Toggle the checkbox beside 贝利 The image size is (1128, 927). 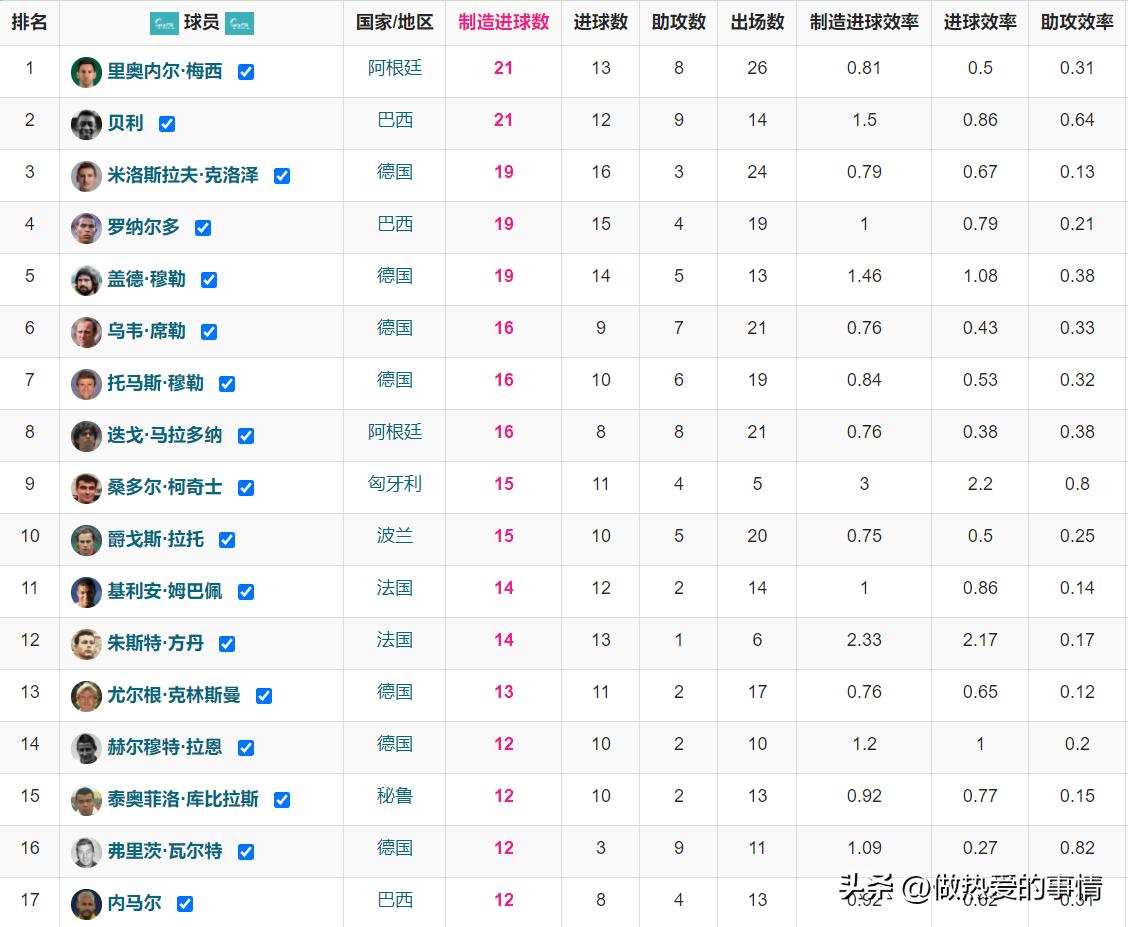click(x=167, y=123)
